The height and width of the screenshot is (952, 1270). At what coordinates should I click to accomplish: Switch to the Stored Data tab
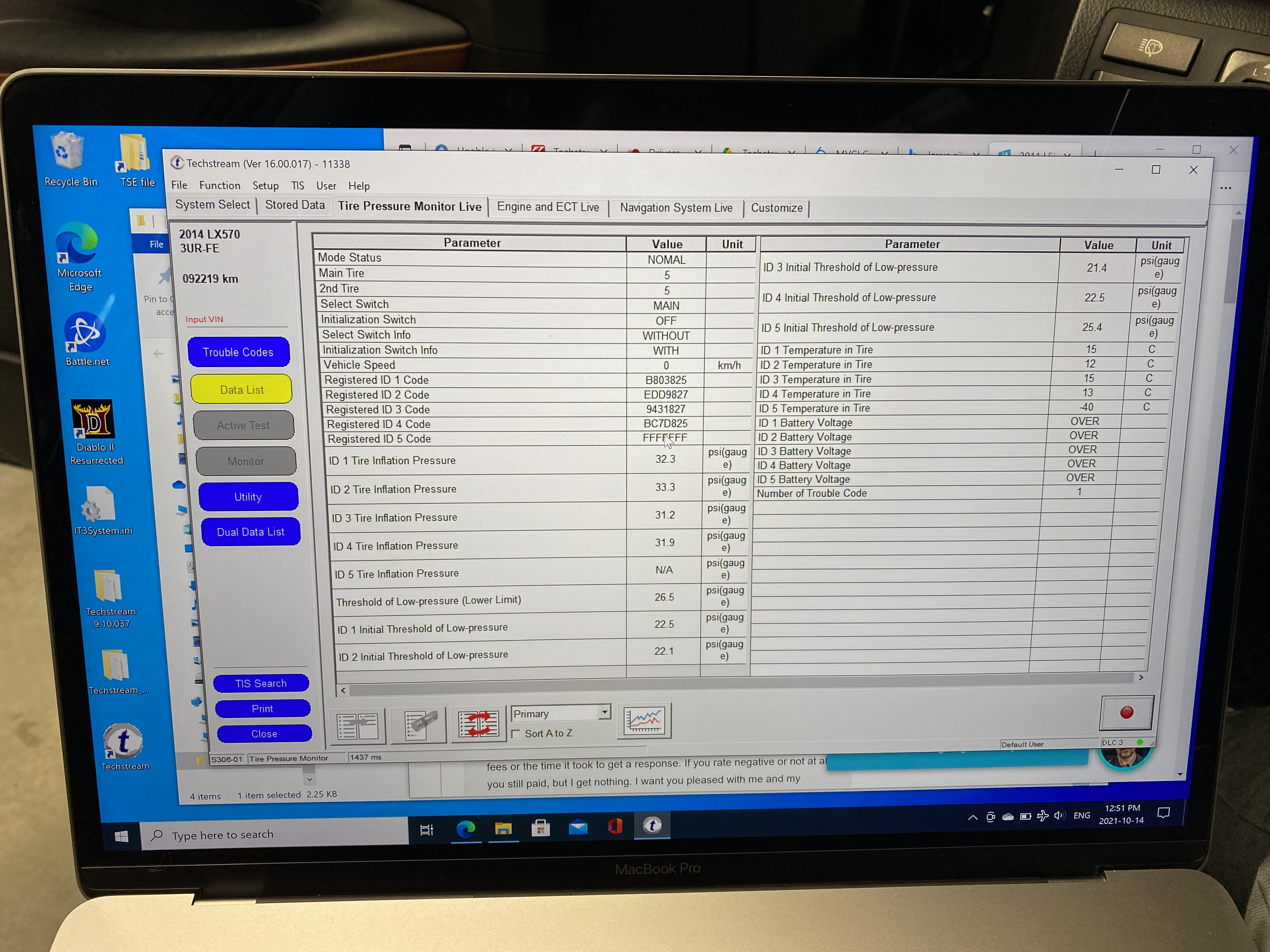point(295,206)
